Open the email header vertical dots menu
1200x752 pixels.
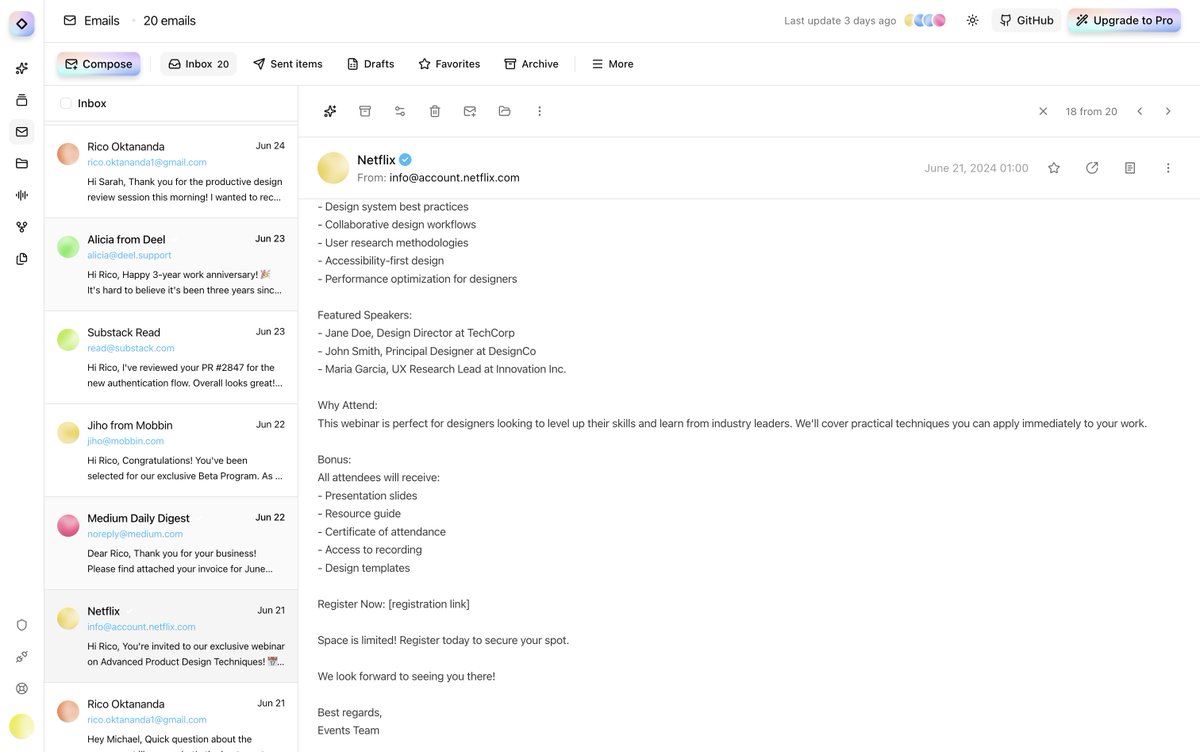click(1168, 168)
